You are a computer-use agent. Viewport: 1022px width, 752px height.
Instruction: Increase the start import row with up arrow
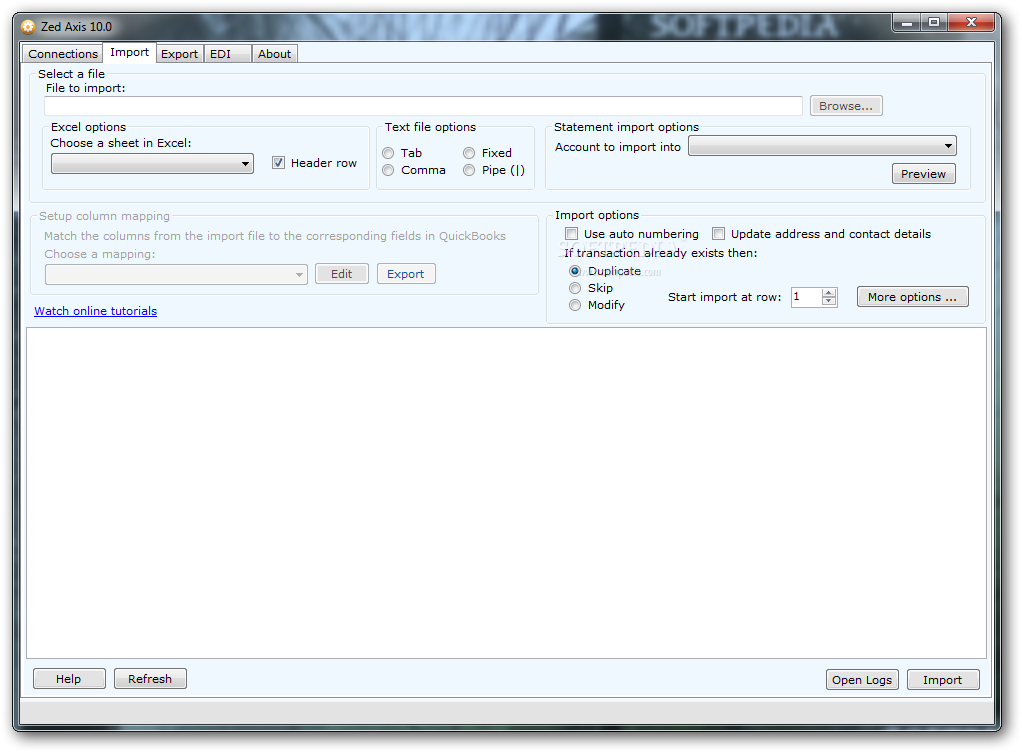[829, 293]
